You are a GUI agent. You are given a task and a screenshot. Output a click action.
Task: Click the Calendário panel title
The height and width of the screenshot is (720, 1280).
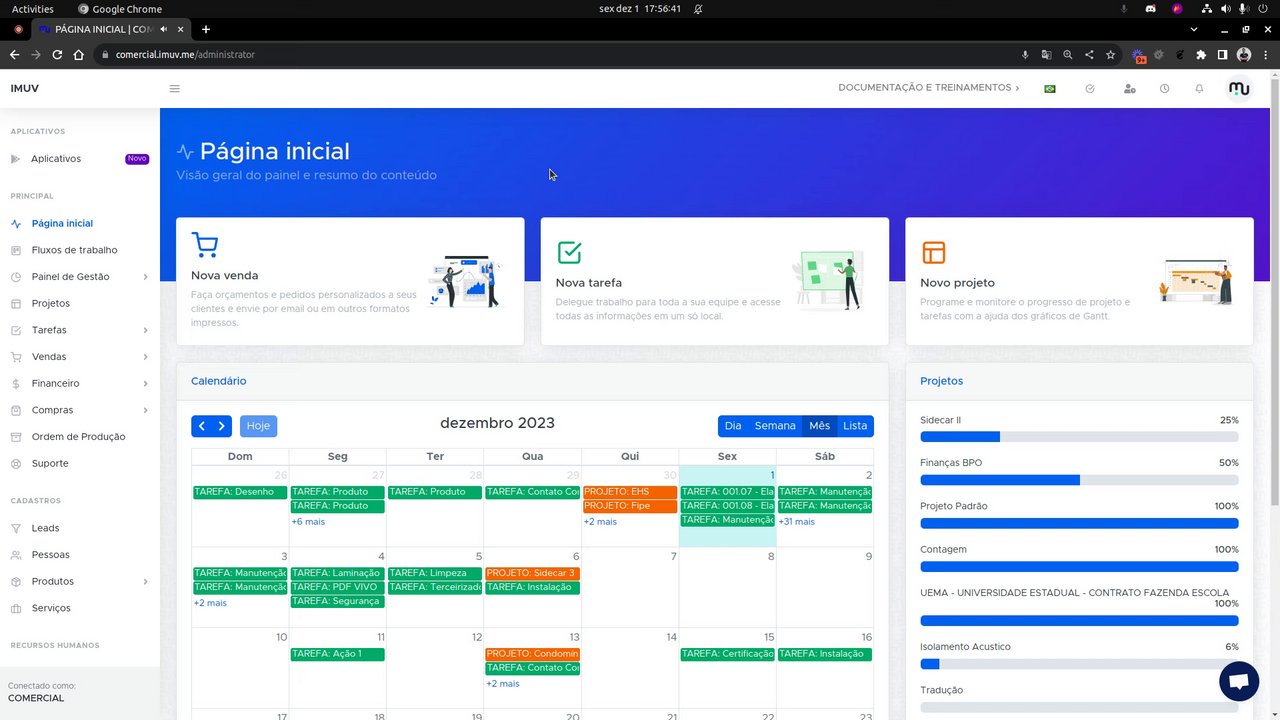(218, 381)
